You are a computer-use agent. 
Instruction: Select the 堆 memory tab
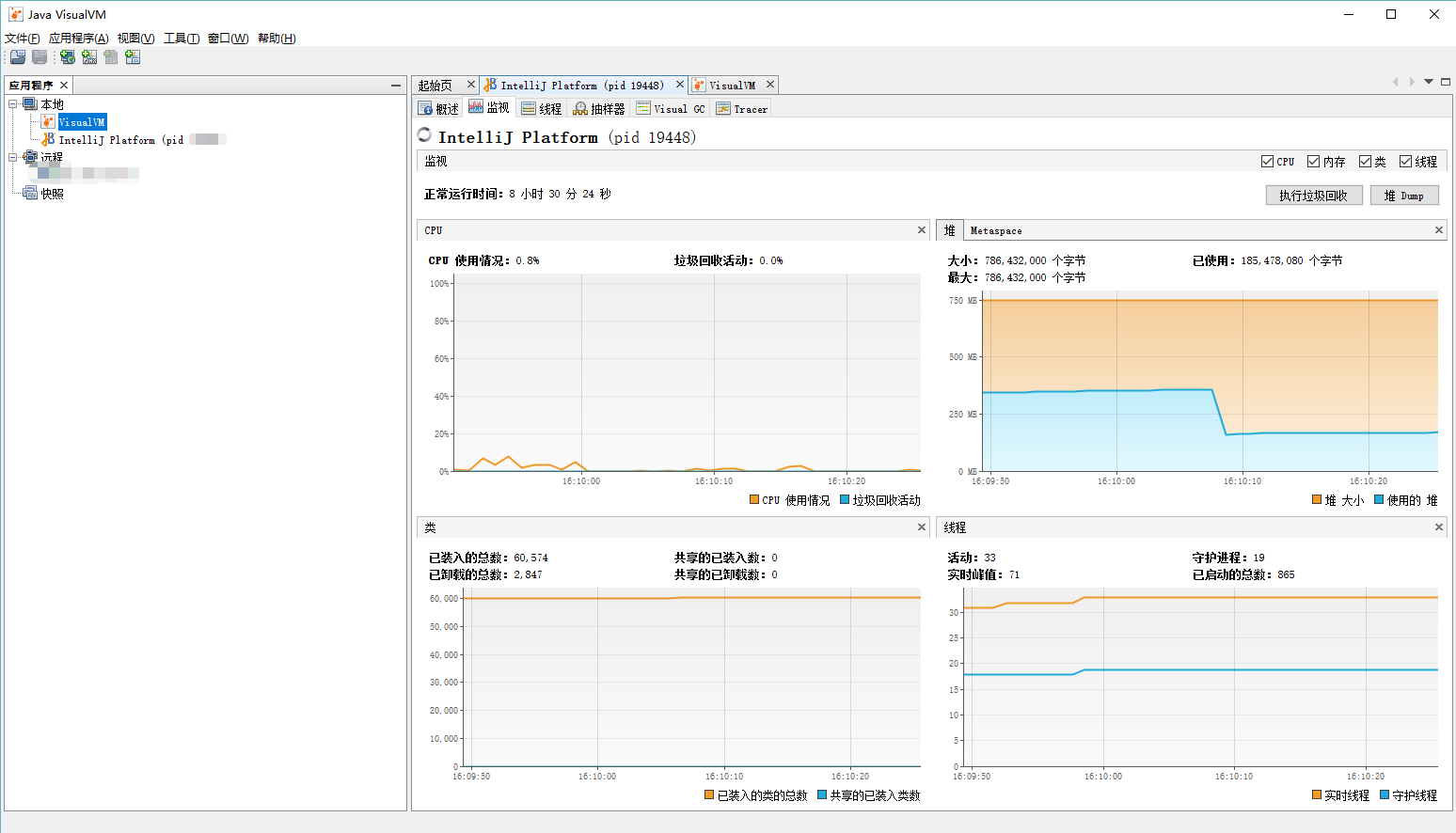coord(950,230)
